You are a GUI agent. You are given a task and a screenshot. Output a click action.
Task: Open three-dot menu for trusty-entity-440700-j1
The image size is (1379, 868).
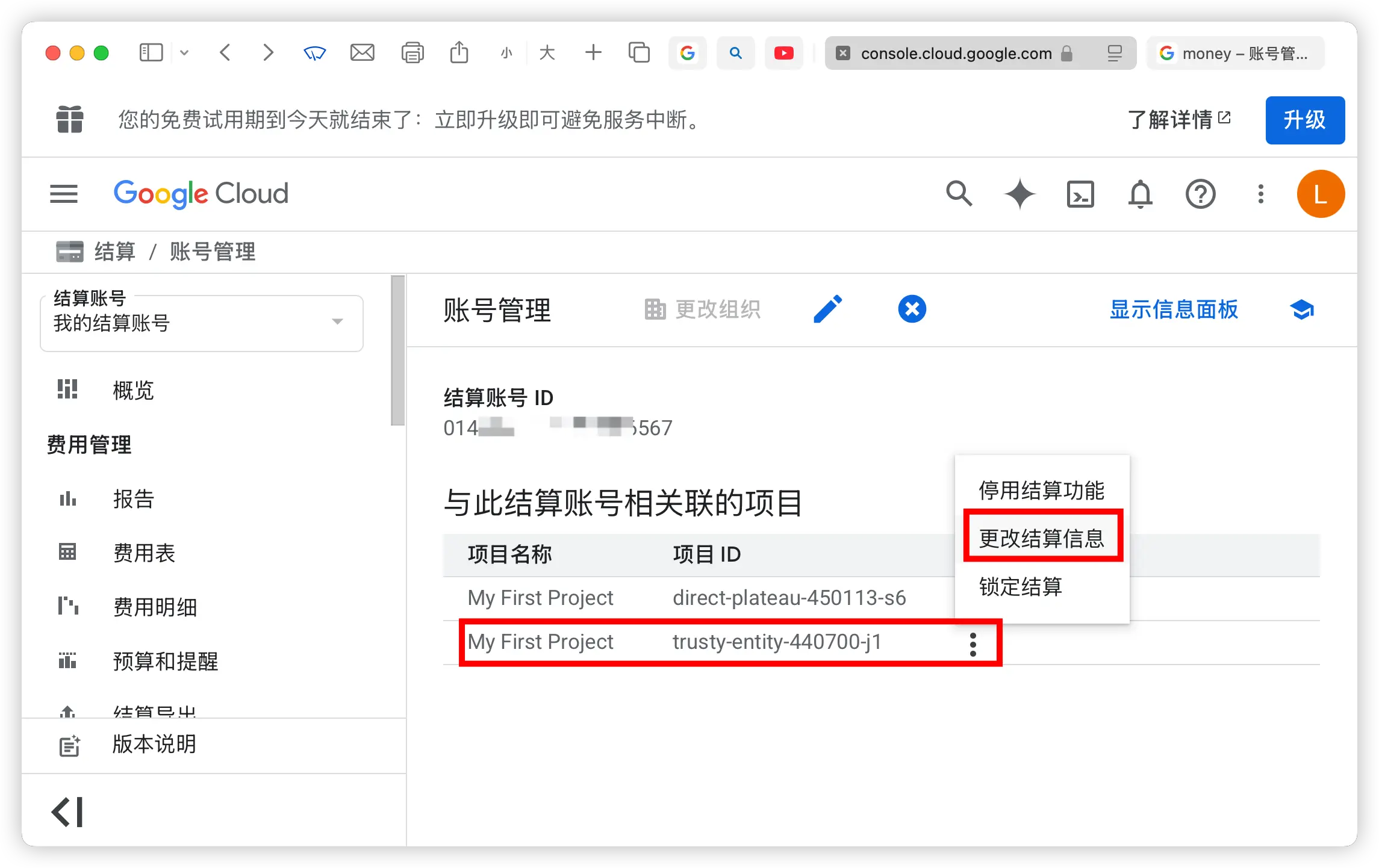(x=973, y=644)
